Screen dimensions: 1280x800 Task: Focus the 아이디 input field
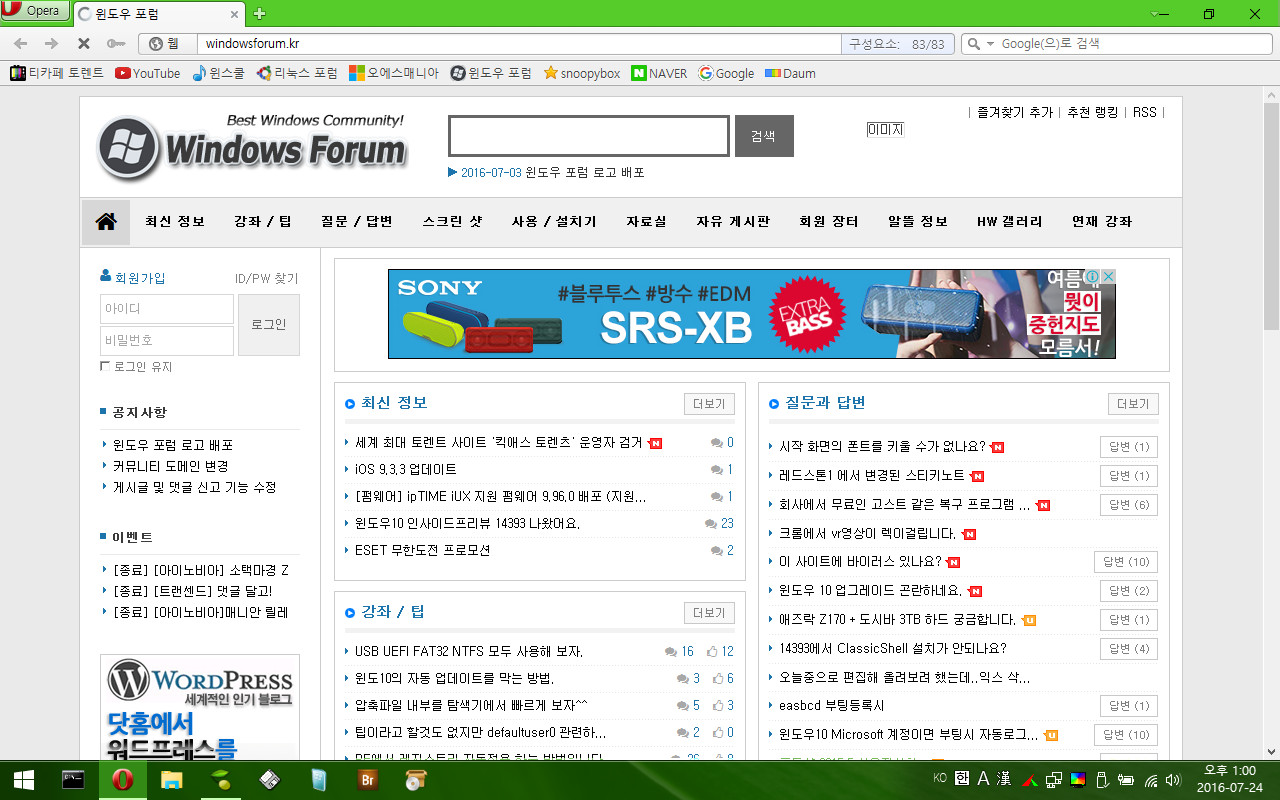tap(167, 309)
